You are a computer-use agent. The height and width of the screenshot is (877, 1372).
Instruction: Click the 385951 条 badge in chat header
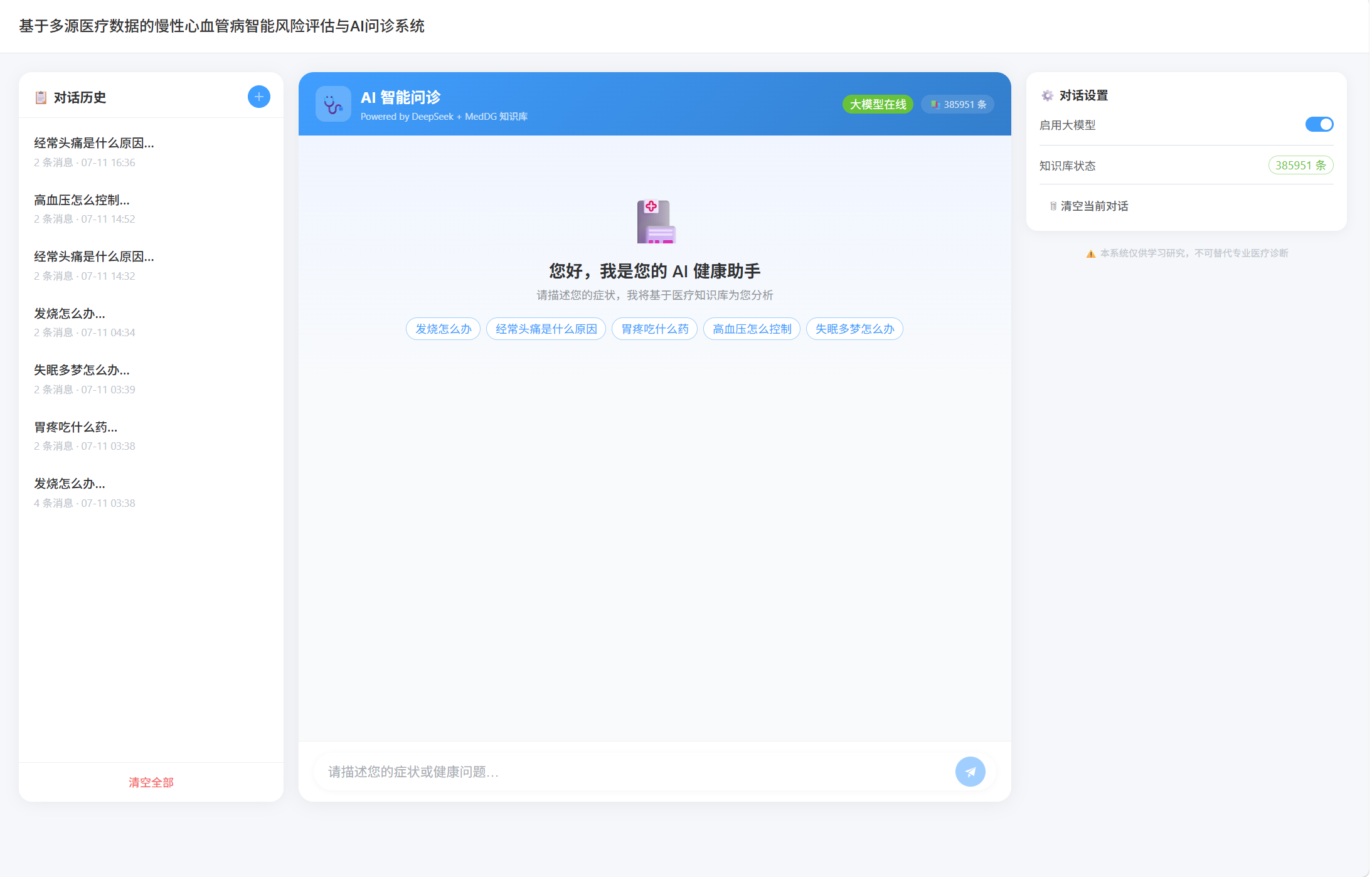click(958, 104)
